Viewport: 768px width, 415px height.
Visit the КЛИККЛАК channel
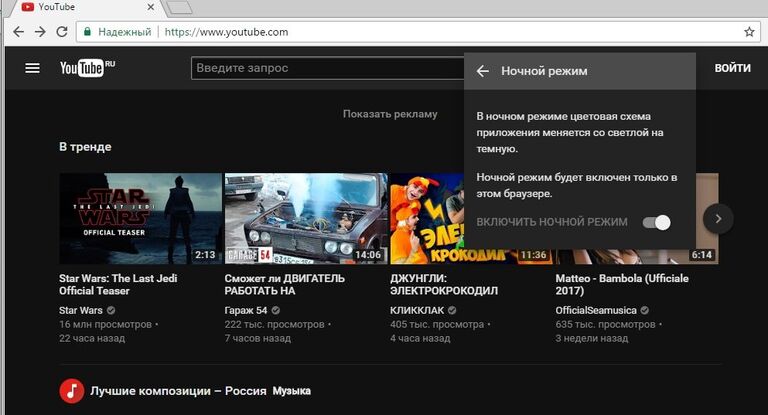point(417,310)
